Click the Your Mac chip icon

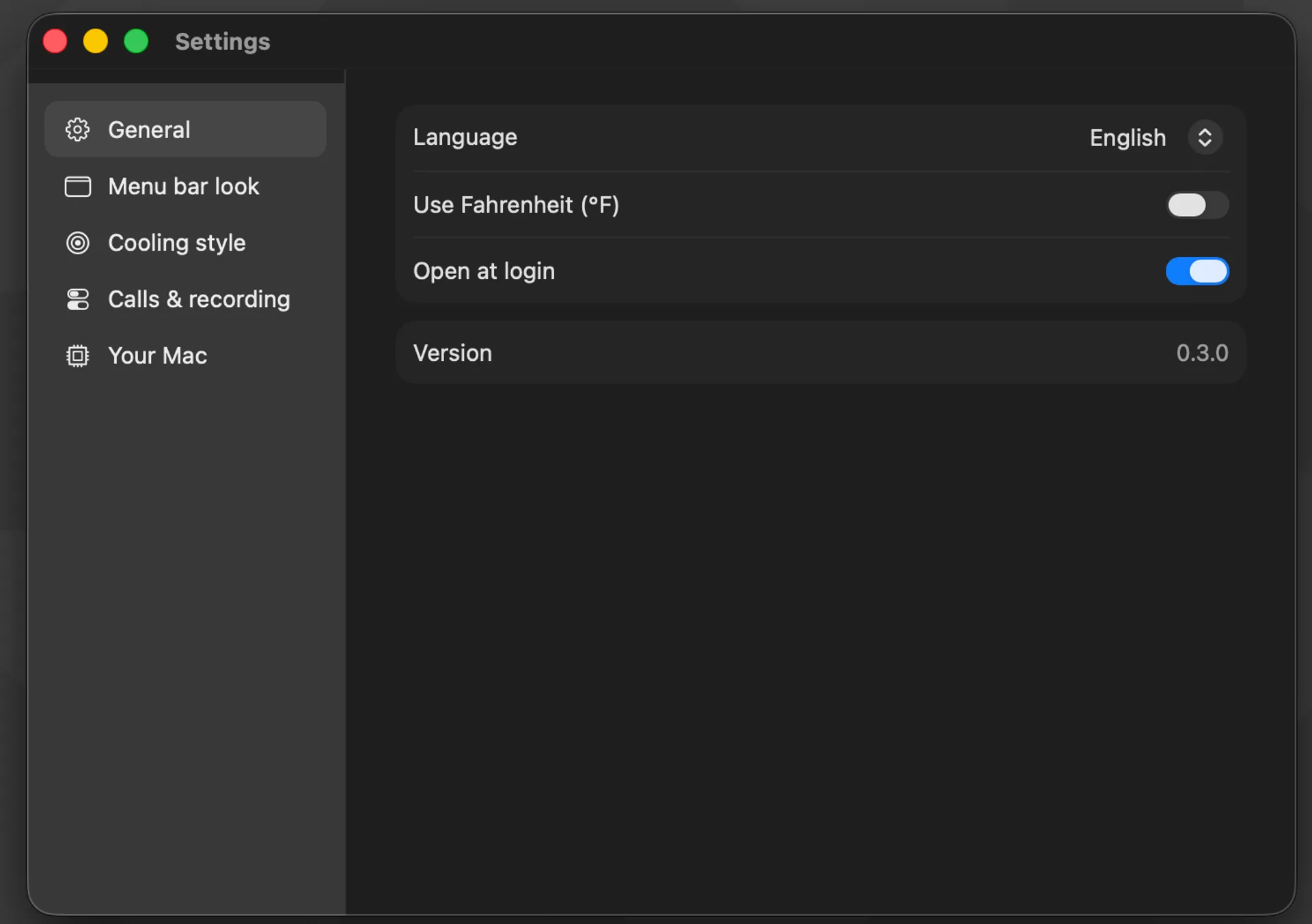pos(77,356)
